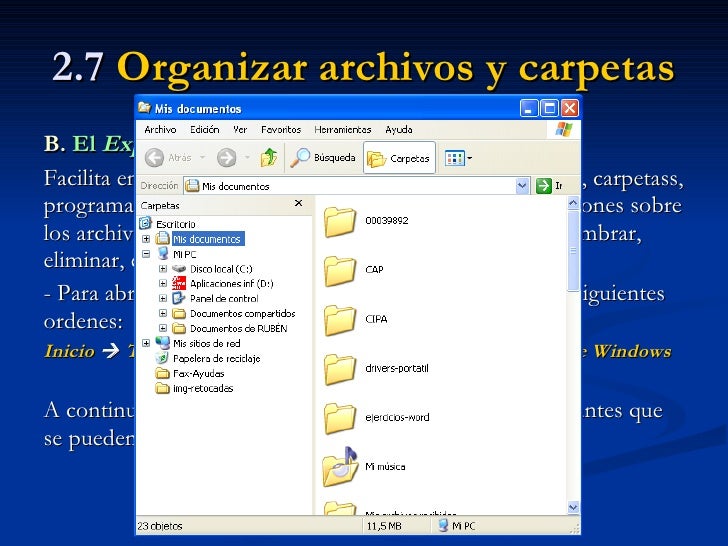Click the 00039892 folder name
This screenshot has height=546, width=728.
click(387, 221)
